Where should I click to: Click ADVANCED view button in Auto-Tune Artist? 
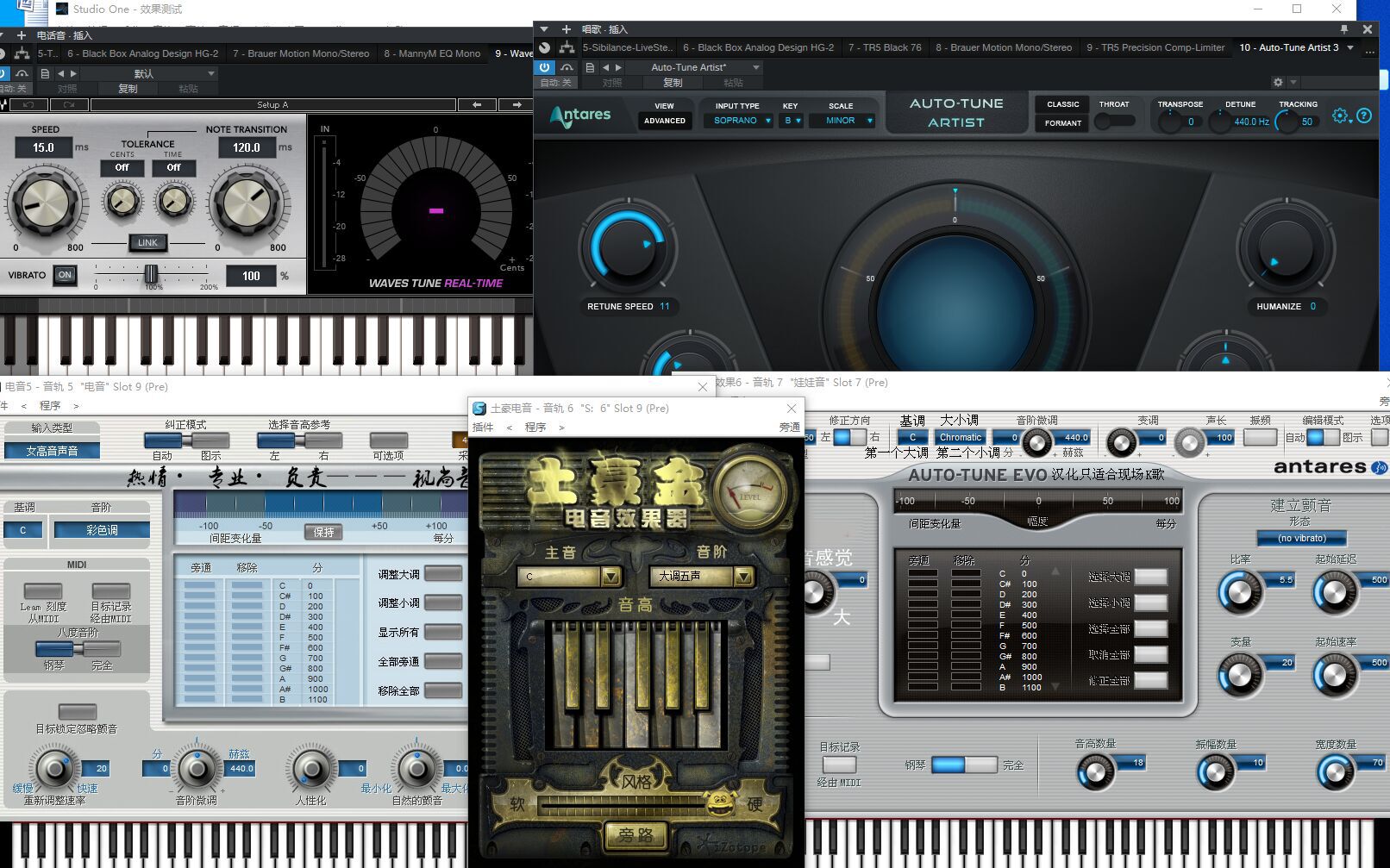pos(665,121)
